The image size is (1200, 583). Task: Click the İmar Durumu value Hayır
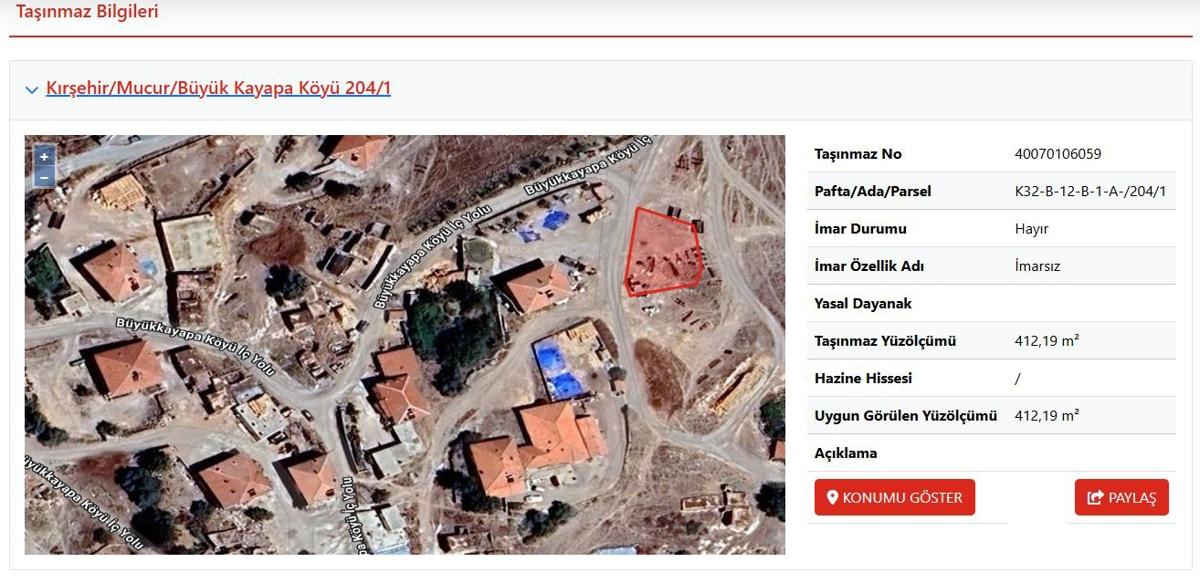[1031, 229]
